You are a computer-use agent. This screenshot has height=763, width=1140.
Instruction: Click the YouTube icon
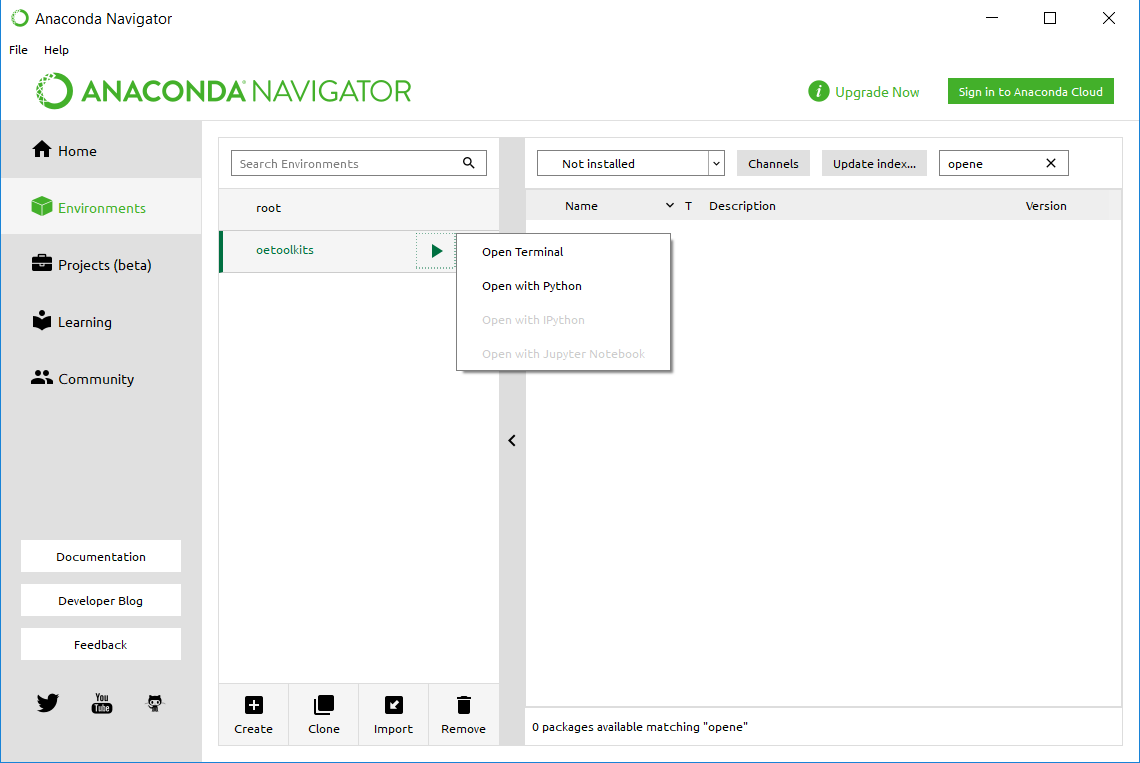pos(102,703)
